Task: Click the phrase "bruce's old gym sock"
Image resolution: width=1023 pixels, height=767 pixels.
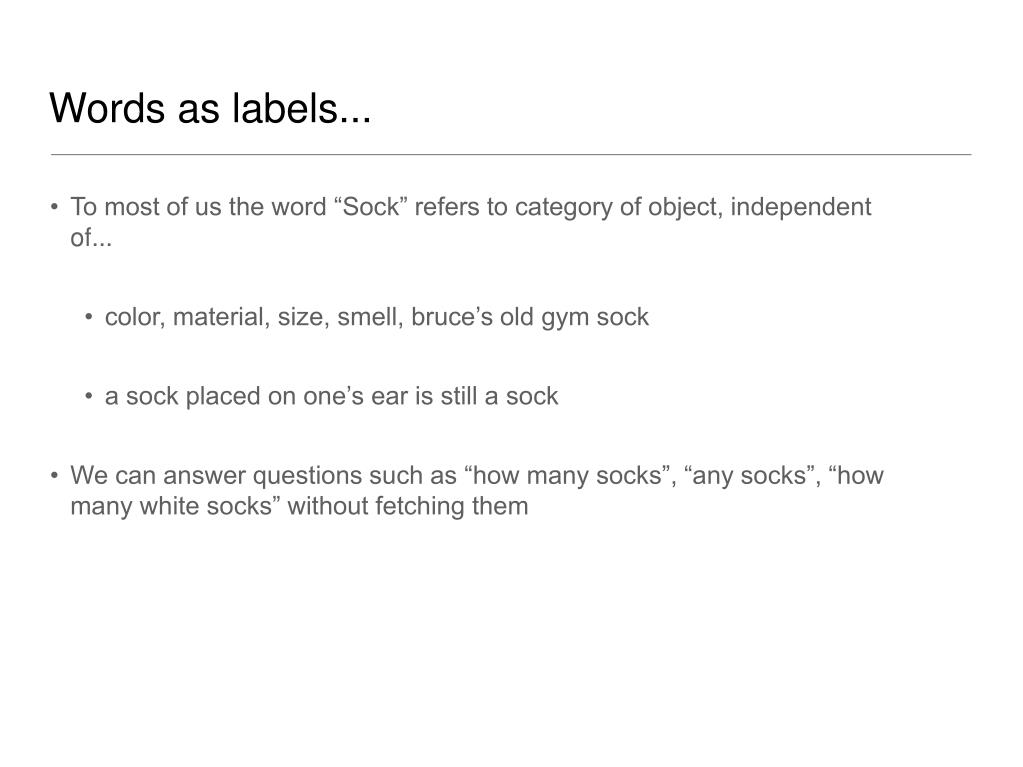Action: (x=530, y=318)
